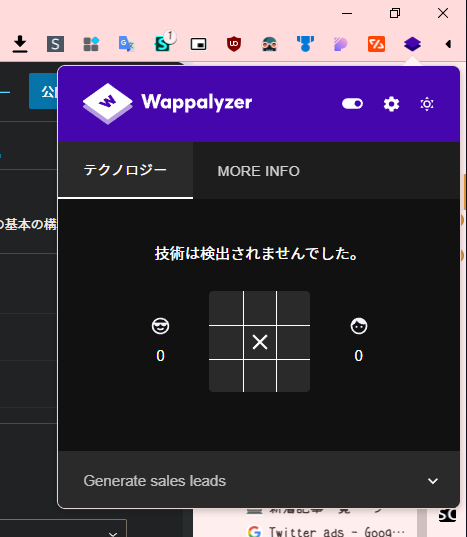The image size is (467, 537).
Task: Click the middle-left tic-tac-toe cell
Action: 226,342
